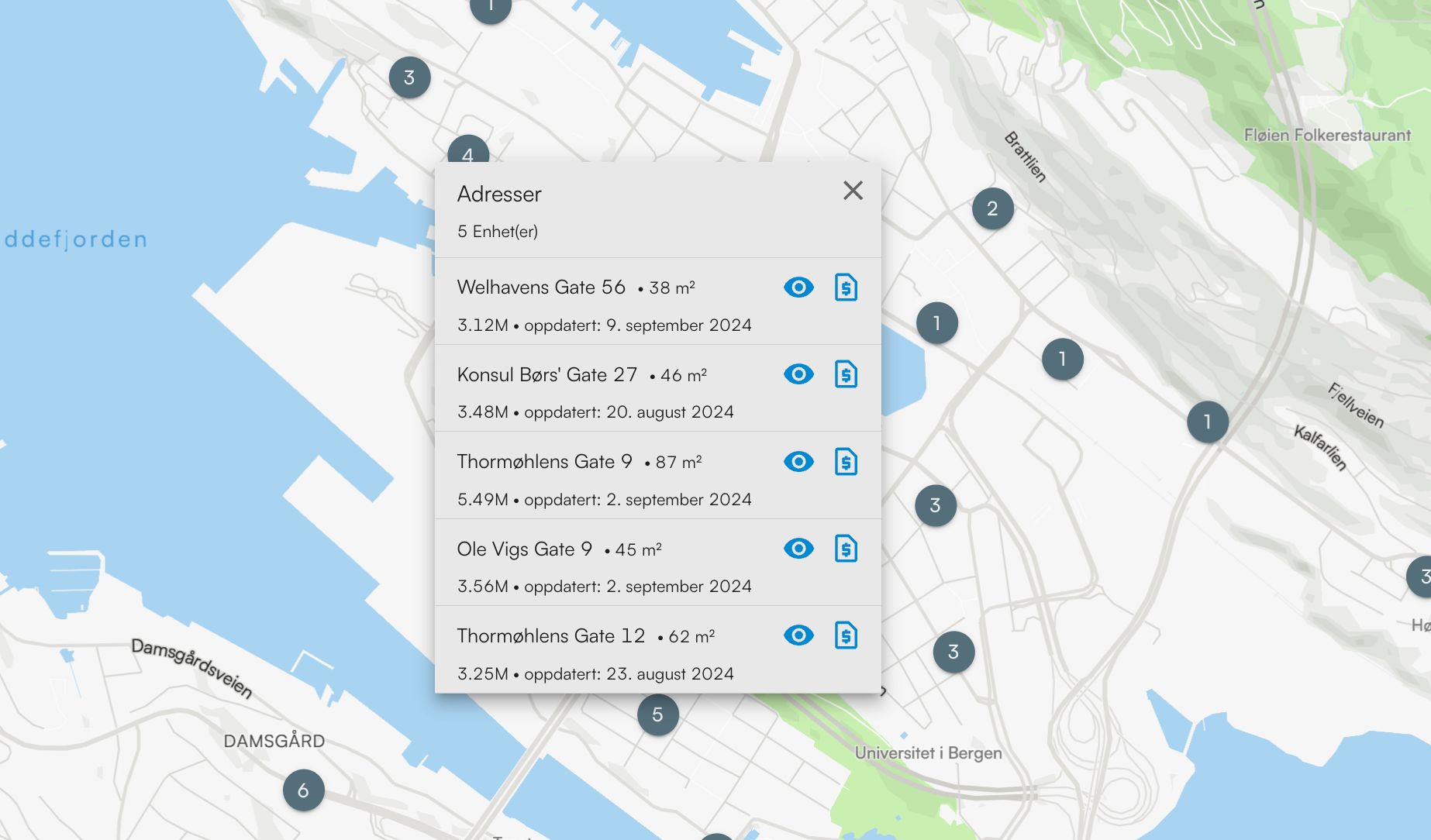Image resolution: width=1431 pixels, height=840 pixels.
Task: Click the cluster marker labeled 2
Action: (x=992, y=208)
